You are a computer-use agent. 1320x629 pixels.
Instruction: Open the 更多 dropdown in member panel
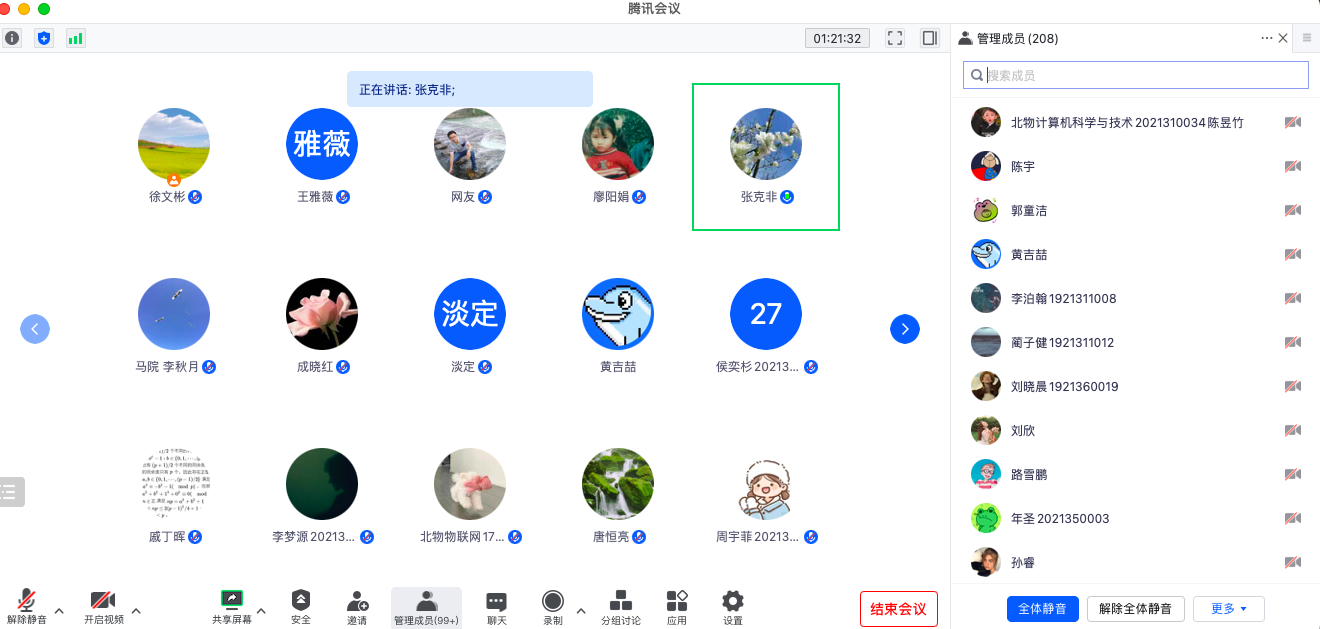click(x=1228, y=608)
